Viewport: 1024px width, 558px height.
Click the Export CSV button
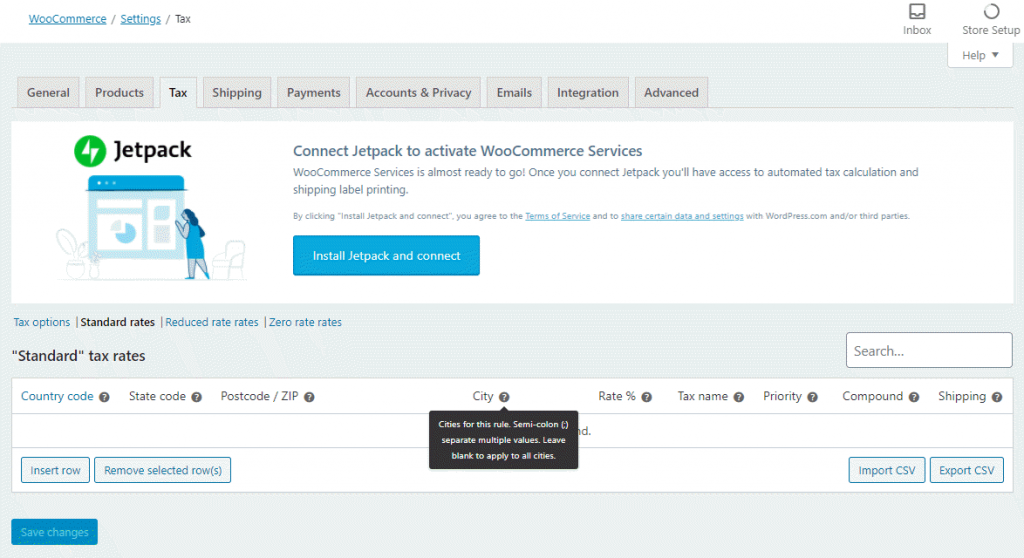tap(967, 470)
